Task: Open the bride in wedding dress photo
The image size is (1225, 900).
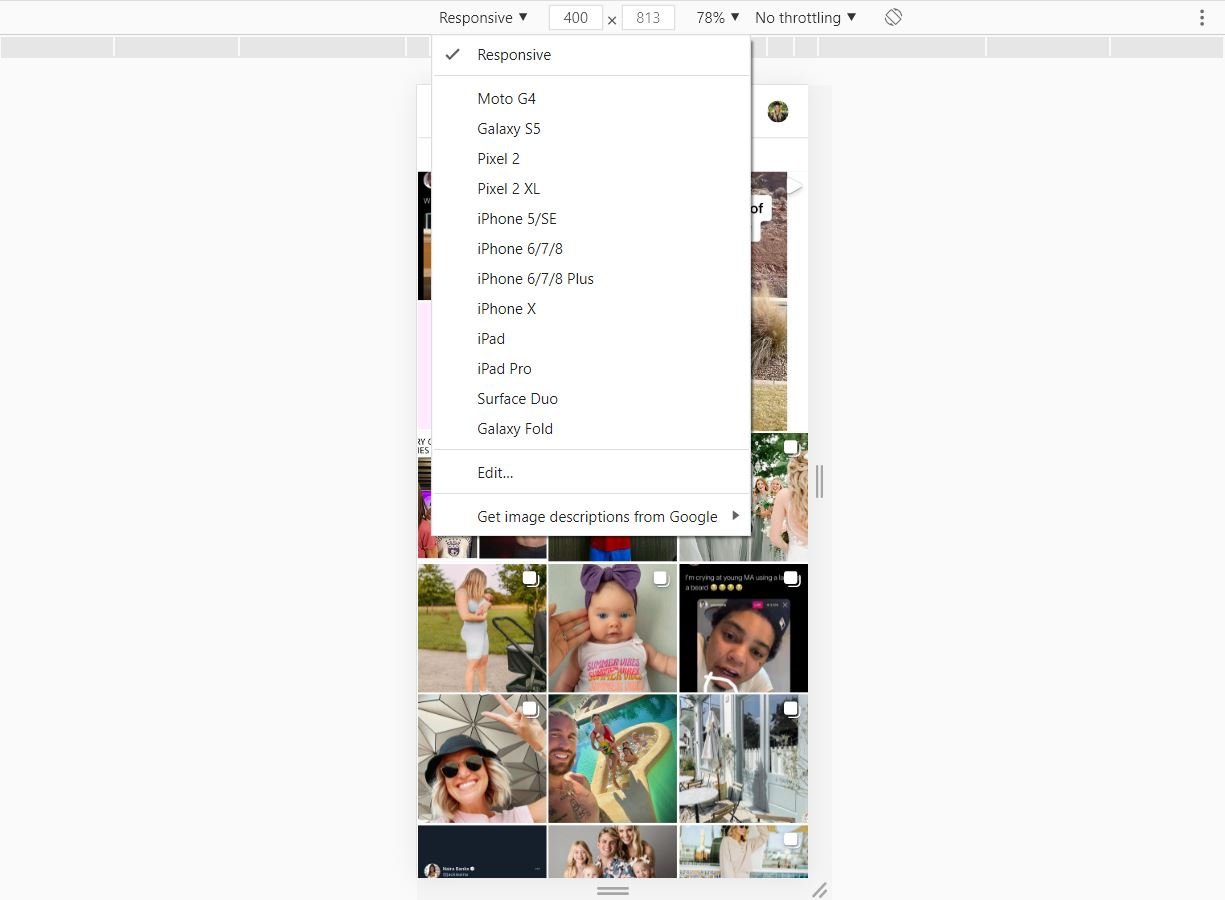Action: (779, 497)
